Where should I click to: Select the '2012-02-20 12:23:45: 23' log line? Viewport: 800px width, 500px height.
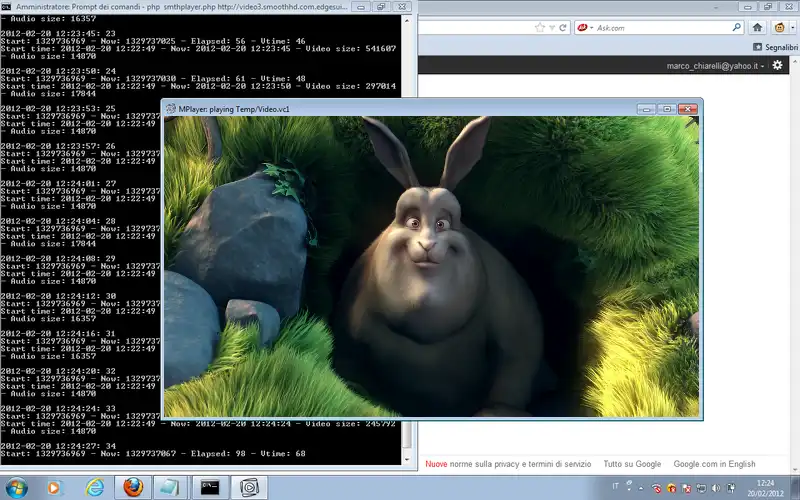click(x=58, y=34)
